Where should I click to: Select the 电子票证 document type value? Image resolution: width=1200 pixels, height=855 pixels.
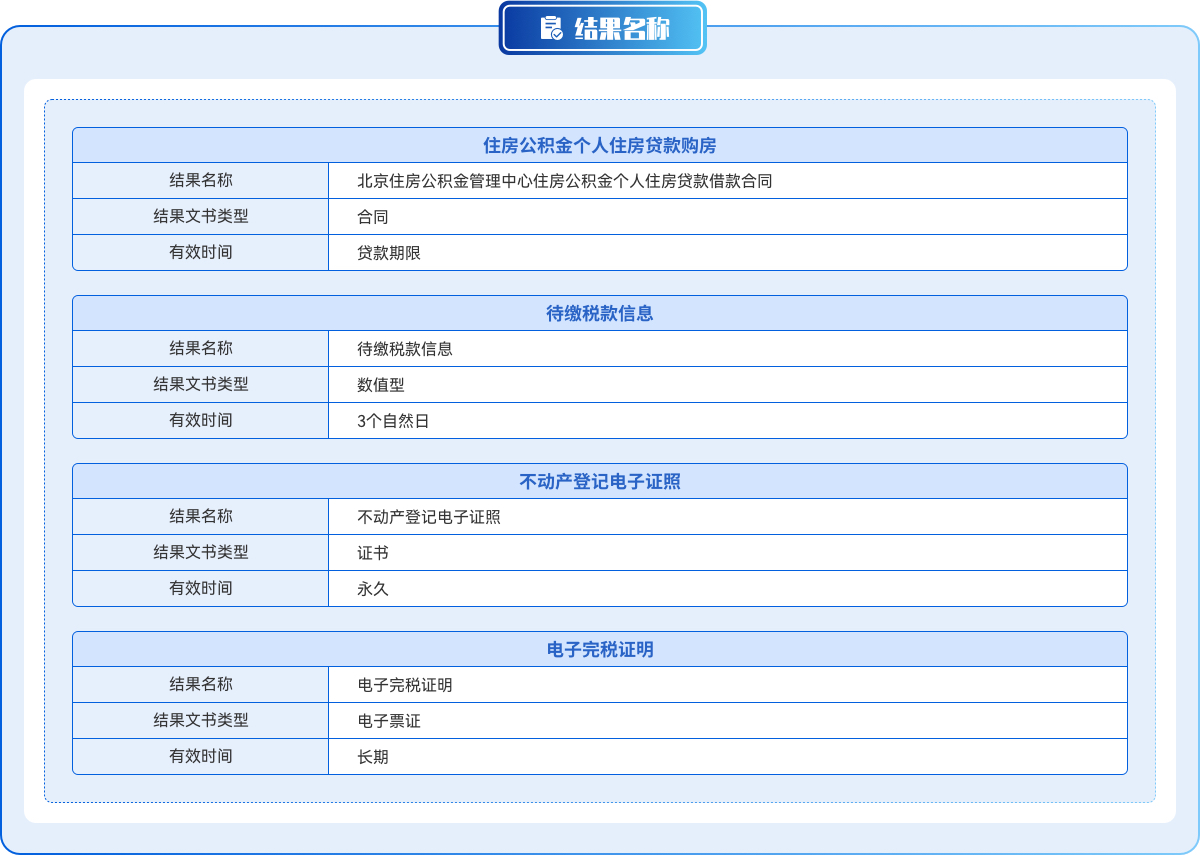coord(389,721)
